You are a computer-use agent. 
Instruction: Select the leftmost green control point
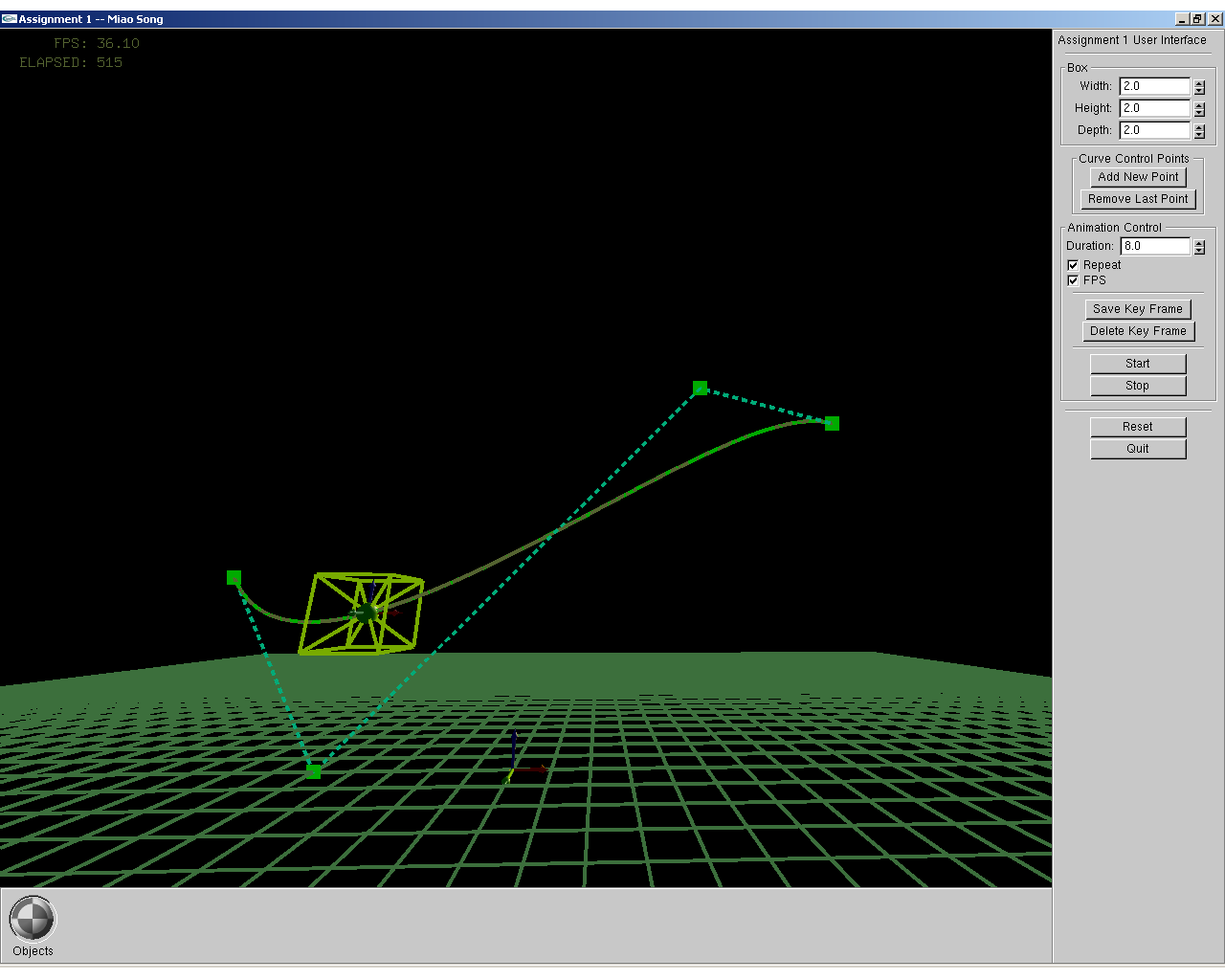click(x=234, y=577)
